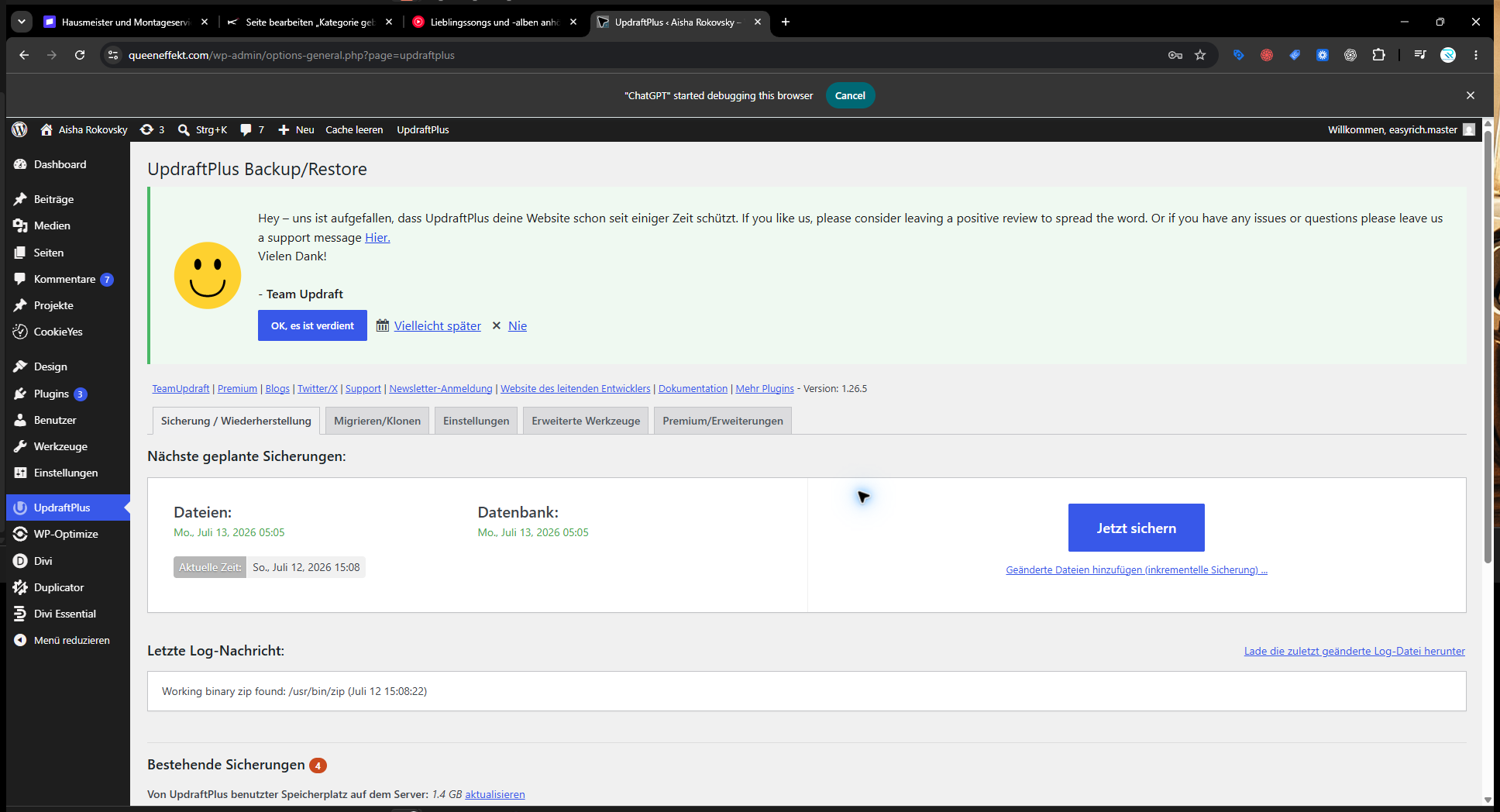Open Duplicator in the sidebar
Image resolution: width=1500 pixels, height=812 pixels.
tap(59, 587)
